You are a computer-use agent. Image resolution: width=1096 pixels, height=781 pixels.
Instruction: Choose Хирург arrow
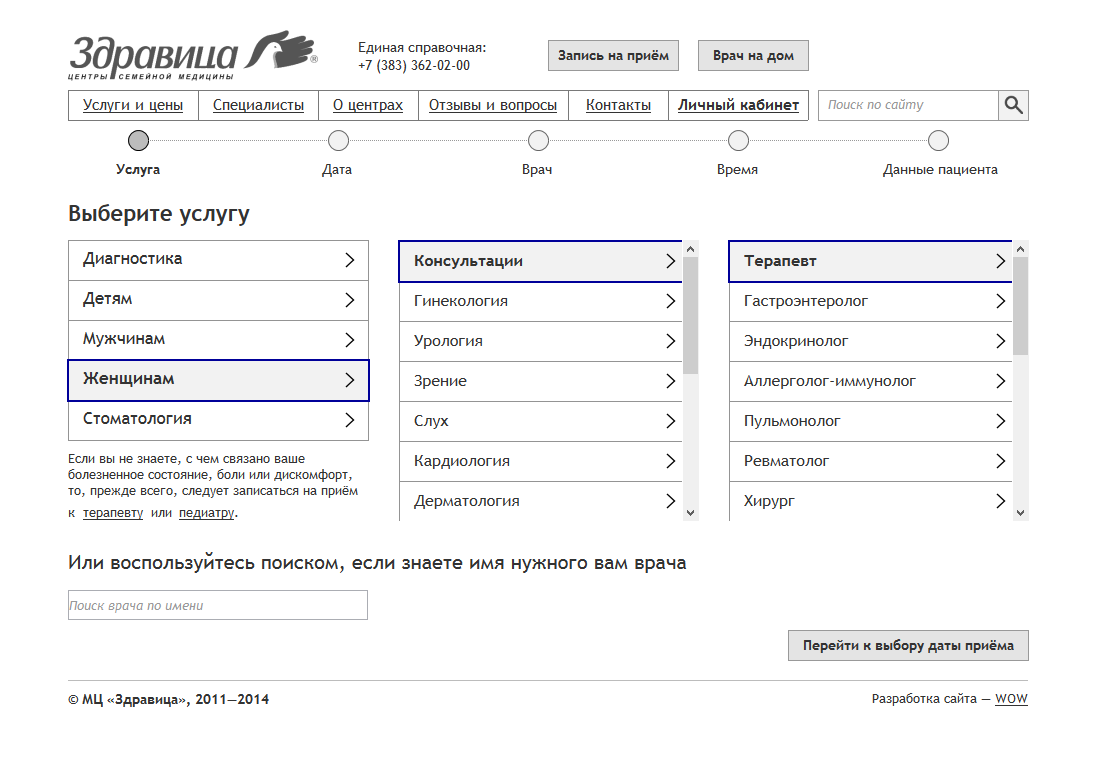1000,501
